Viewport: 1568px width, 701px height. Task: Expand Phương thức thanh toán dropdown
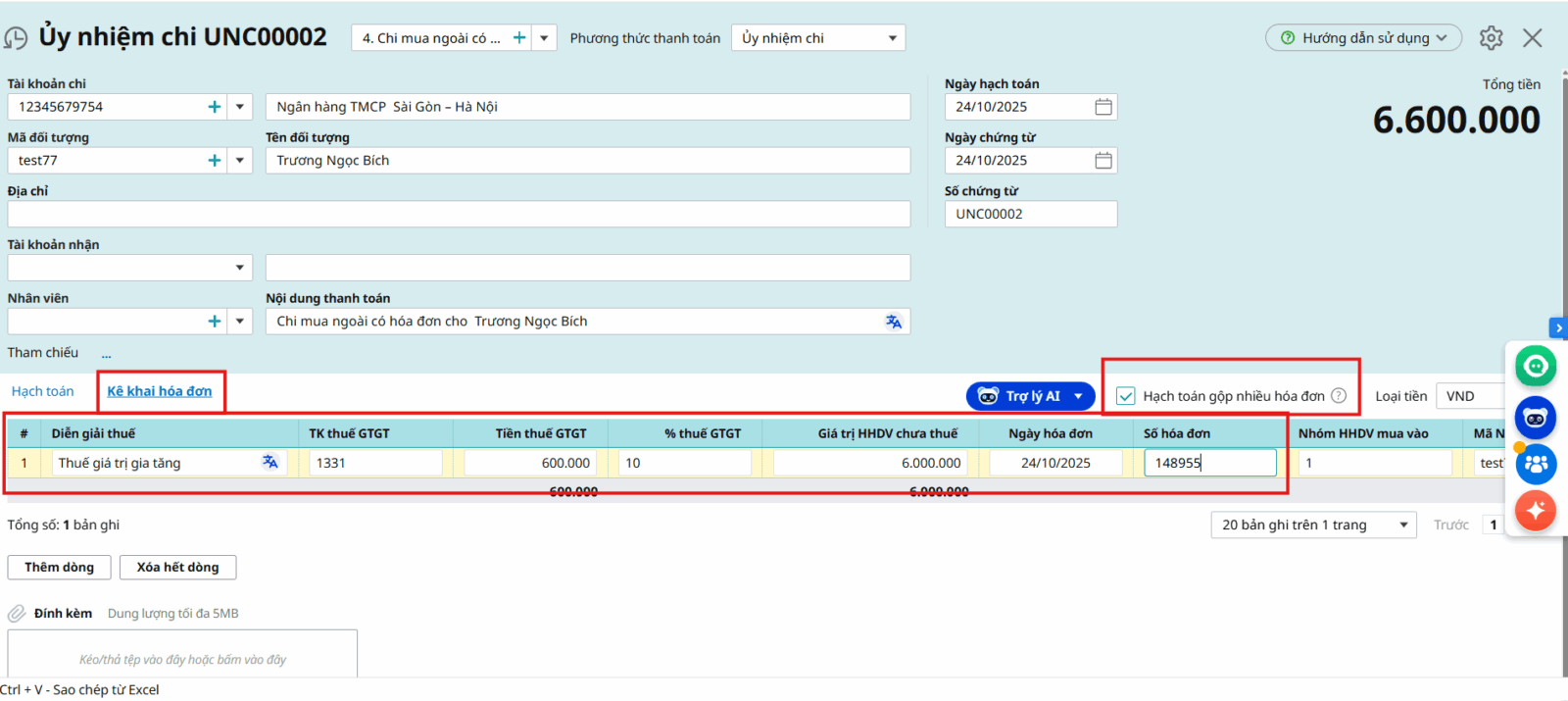(x=892, y=38)
